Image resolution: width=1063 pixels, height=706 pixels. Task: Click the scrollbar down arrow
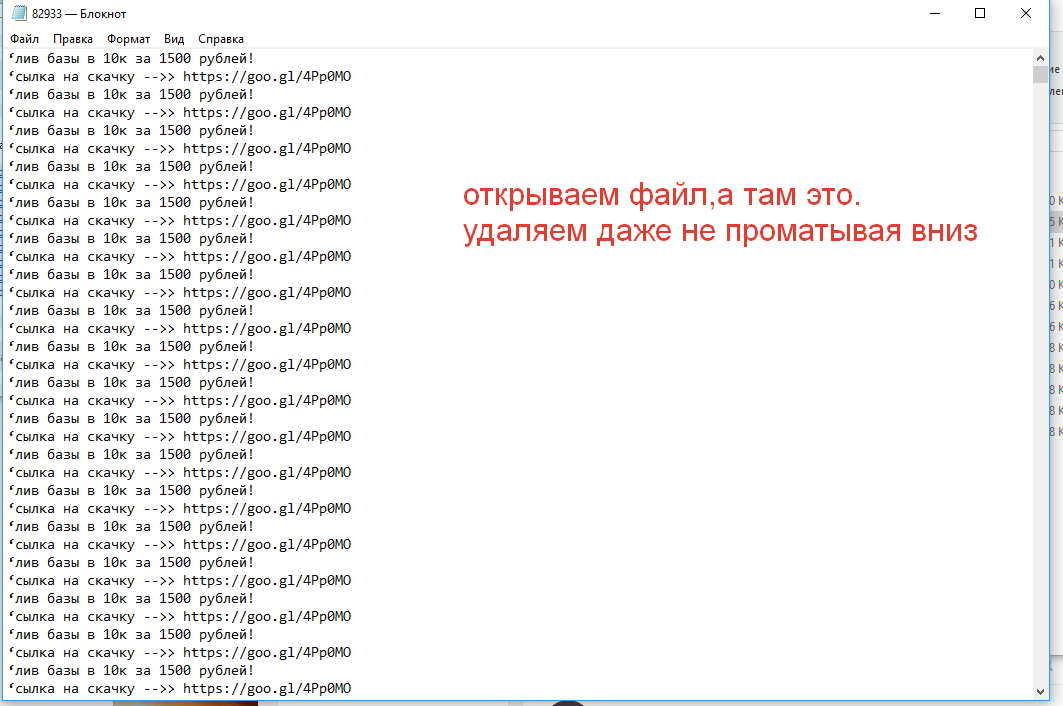click(1040, 690)
